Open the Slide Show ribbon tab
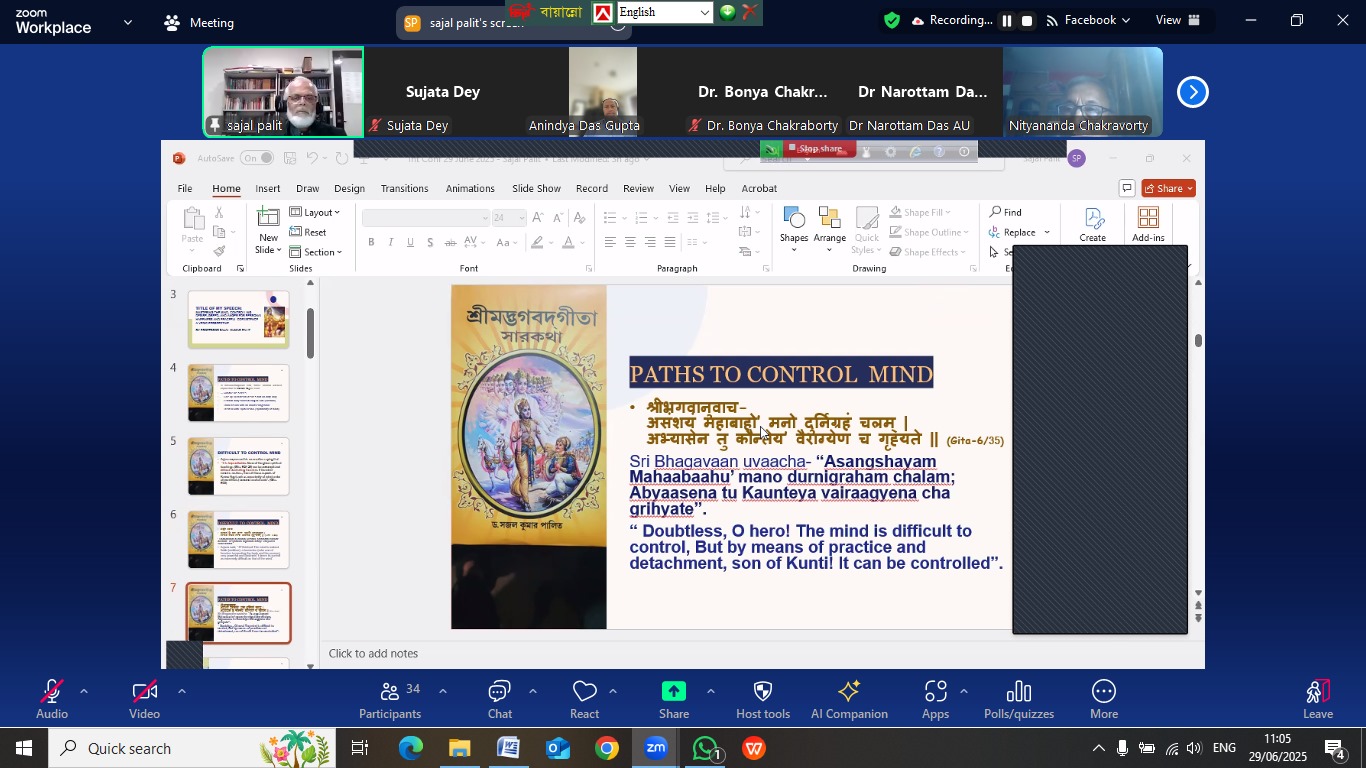Screen dimensions: 1366x768 click(x=536, y=189)
